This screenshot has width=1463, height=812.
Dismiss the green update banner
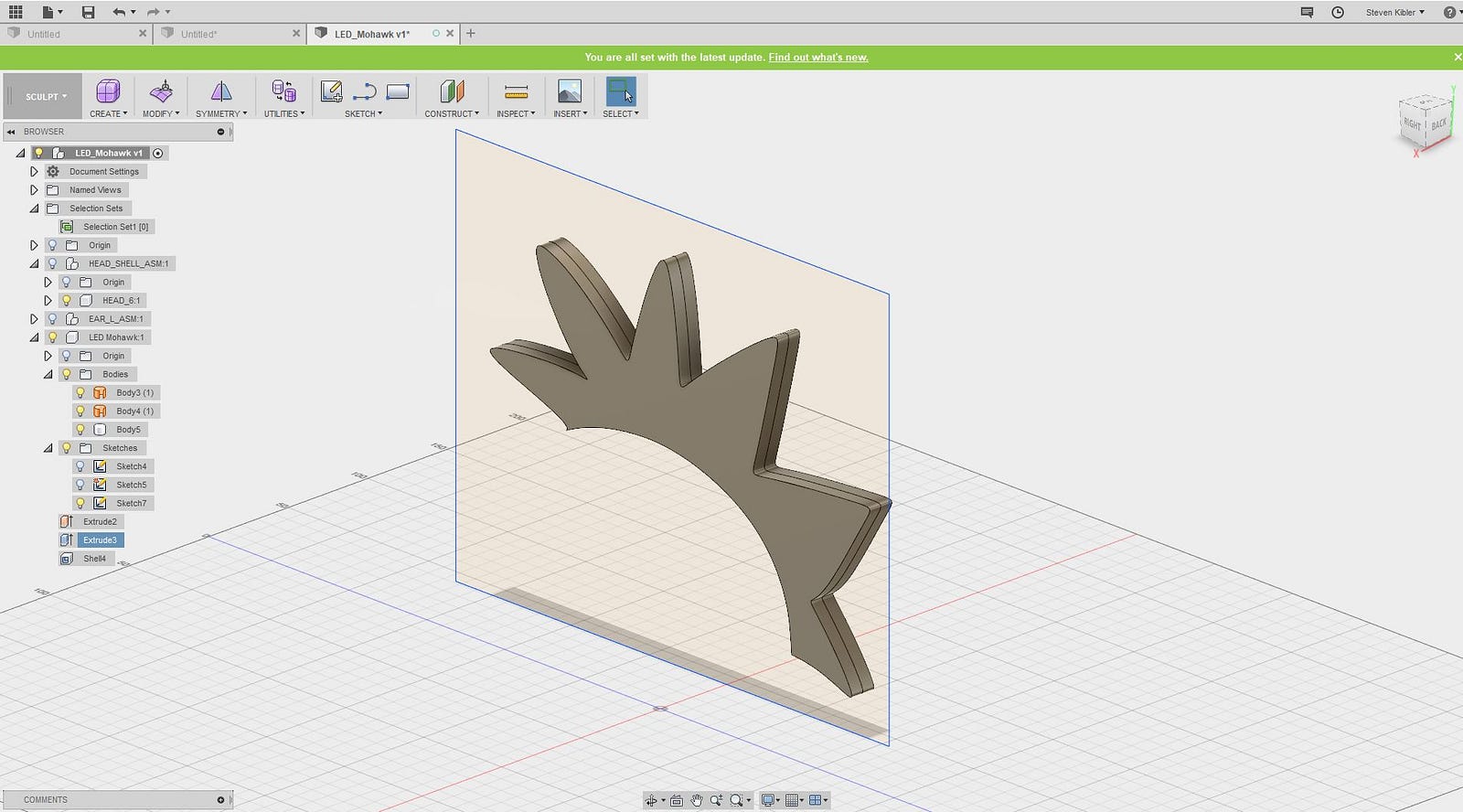click(x=1458, y=57)
